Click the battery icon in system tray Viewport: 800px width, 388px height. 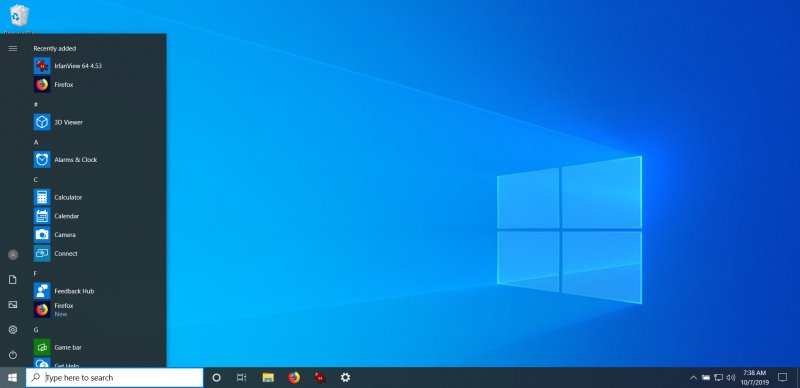tap(706, 378)
